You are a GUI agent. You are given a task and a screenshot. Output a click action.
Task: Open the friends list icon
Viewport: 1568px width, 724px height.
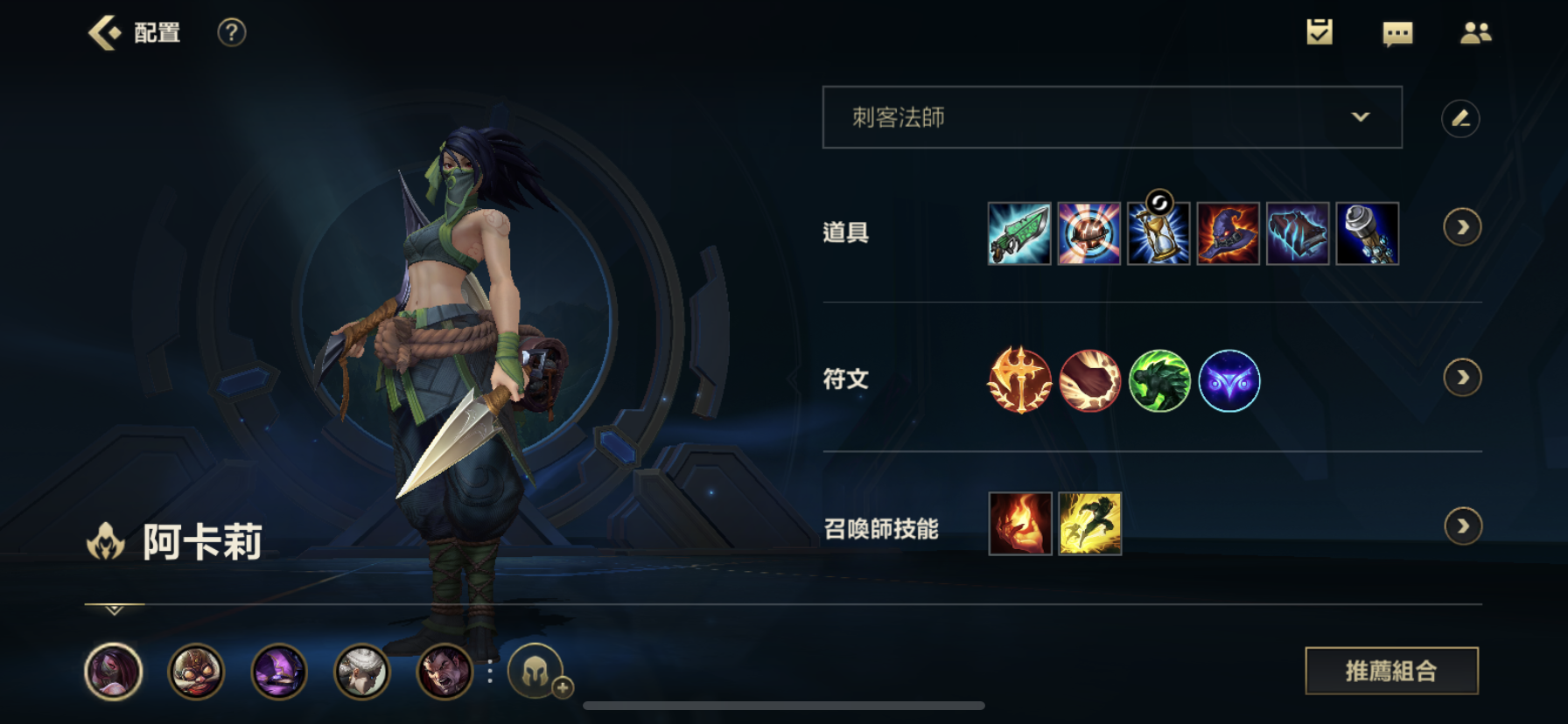(x=1475, y=33)
